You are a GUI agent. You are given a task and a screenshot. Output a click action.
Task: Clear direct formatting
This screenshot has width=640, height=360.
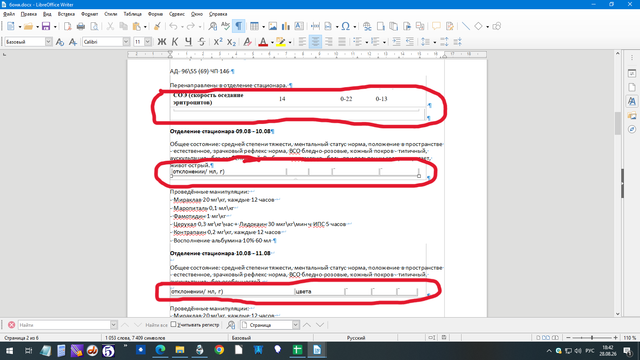point(247,42)
